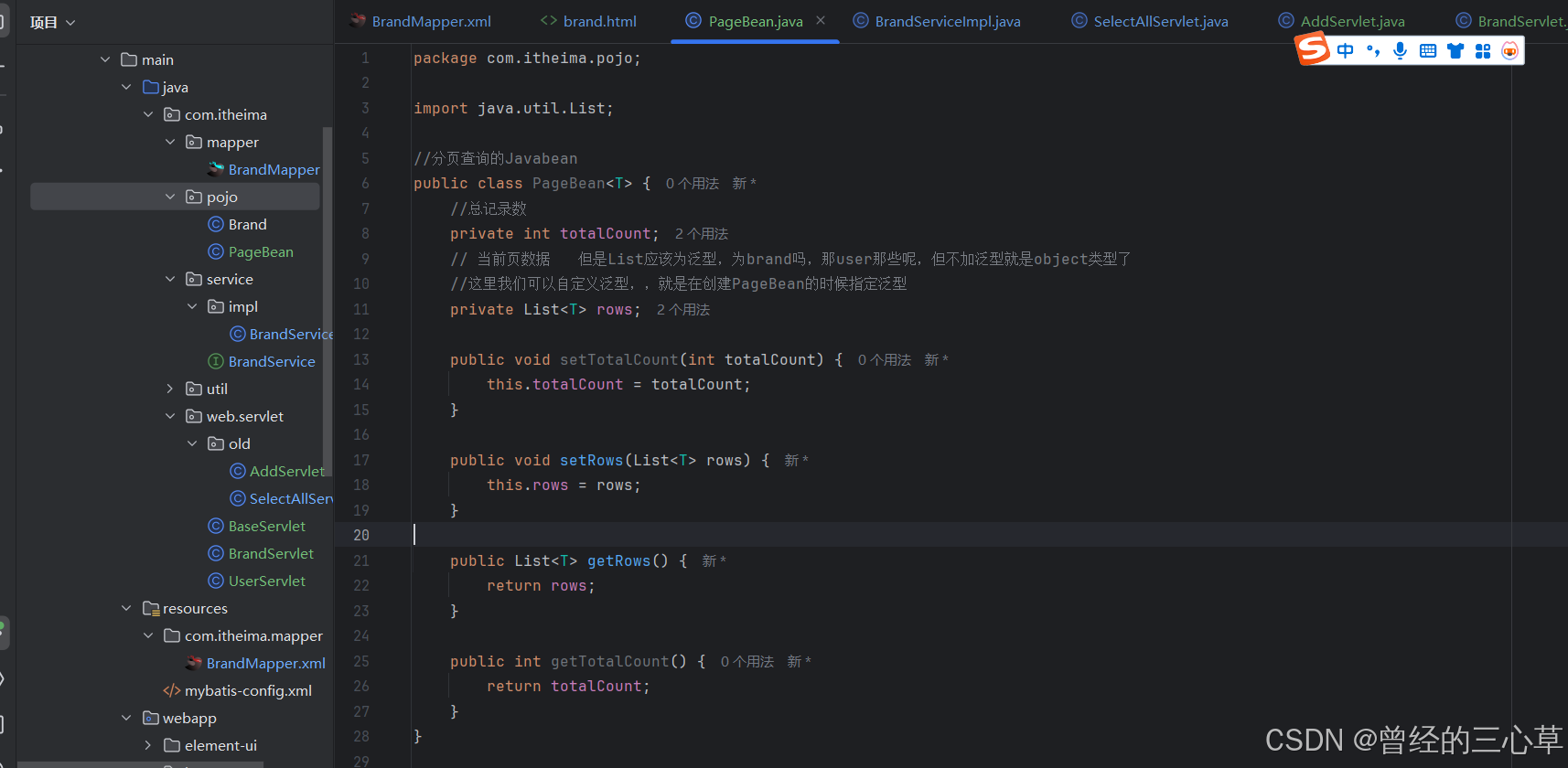1568x768 pixels.
Task: Collapse the java folder chevron
Action: (126, 87)
